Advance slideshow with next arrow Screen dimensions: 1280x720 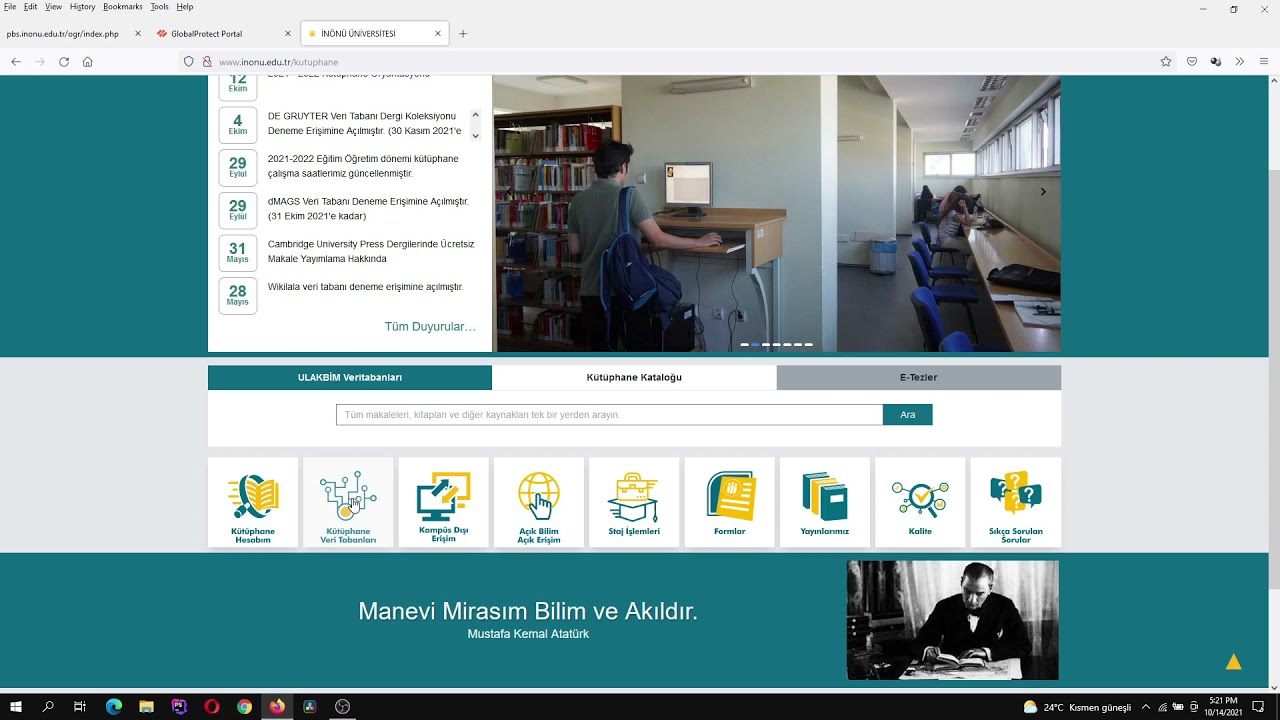pos(1043,191)
